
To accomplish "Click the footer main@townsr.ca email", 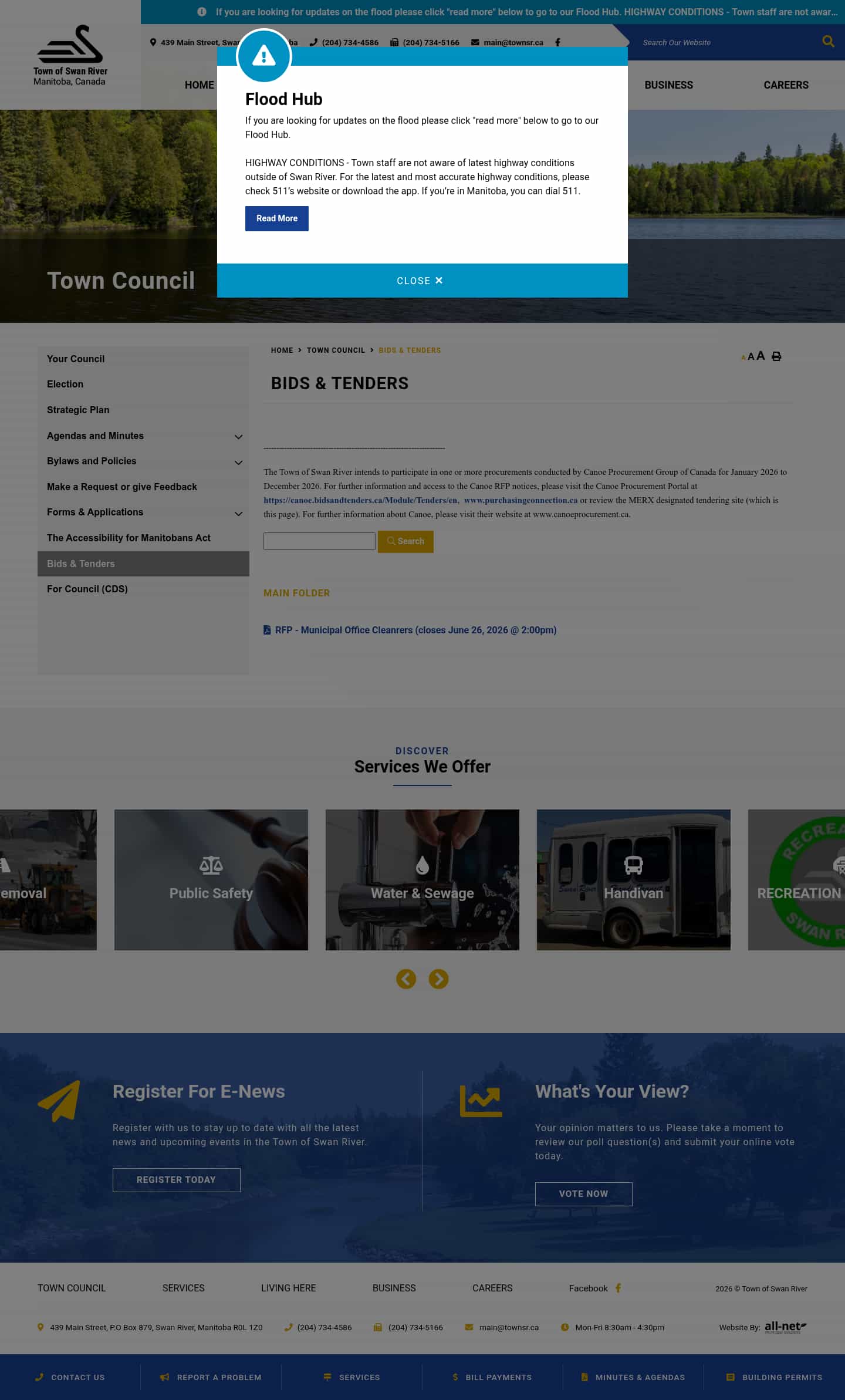I will pos(509,1327).
